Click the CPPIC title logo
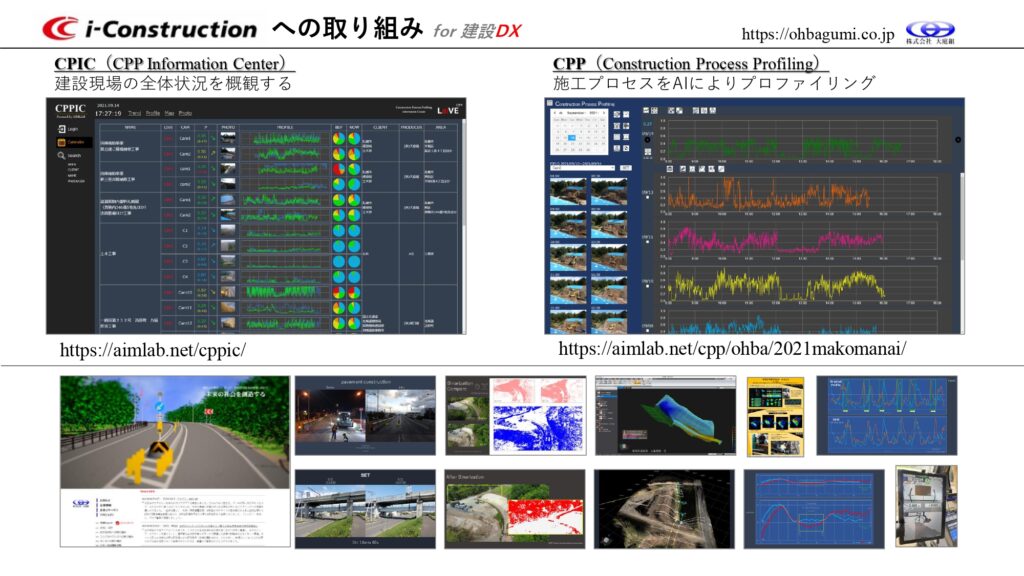1024x576 pixels. click(70, 108)
